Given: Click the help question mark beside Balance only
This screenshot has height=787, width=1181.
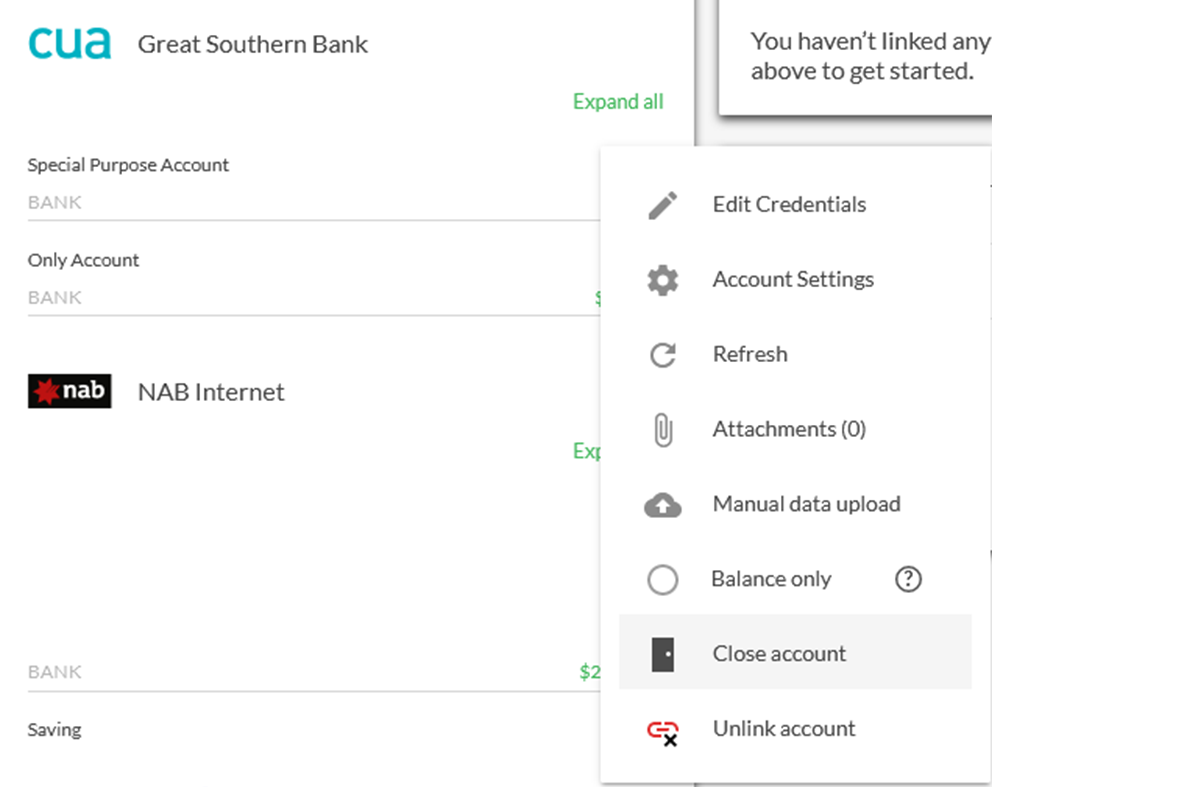Looking at the screenshot, I should point(908,579).
